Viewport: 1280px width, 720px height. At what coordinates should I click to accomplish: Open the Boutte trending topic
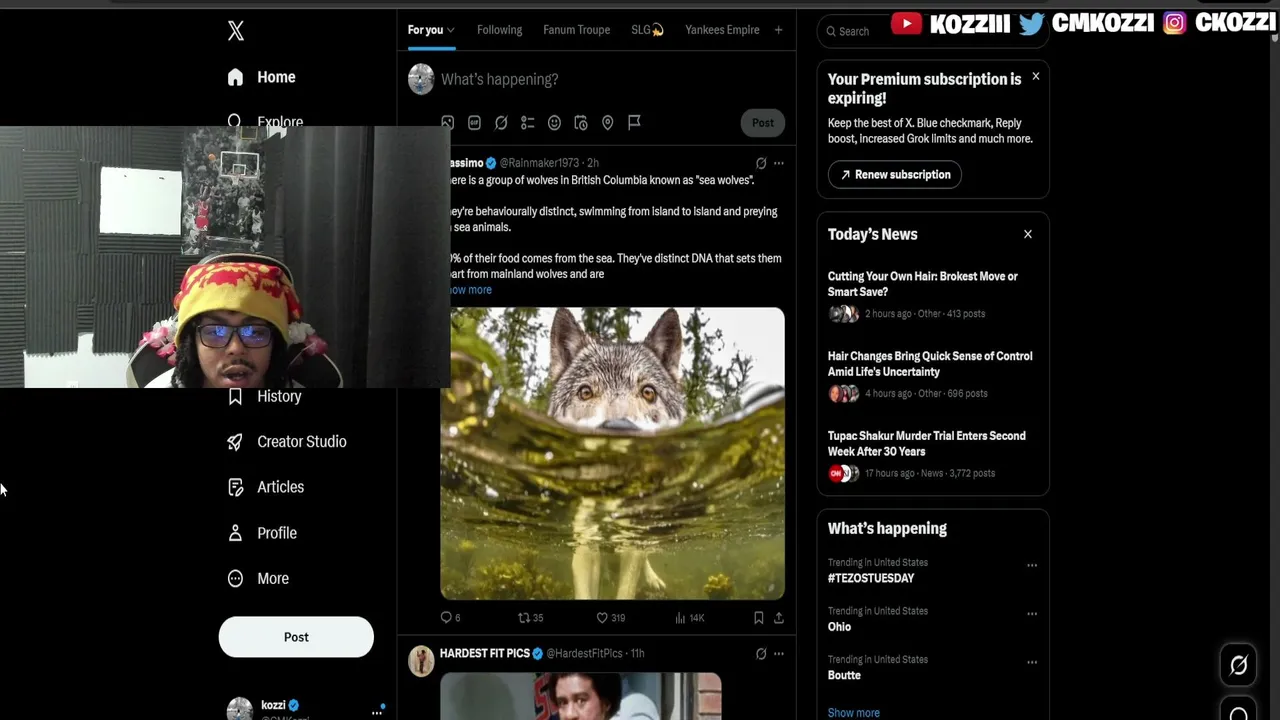[x=844, y=675]
